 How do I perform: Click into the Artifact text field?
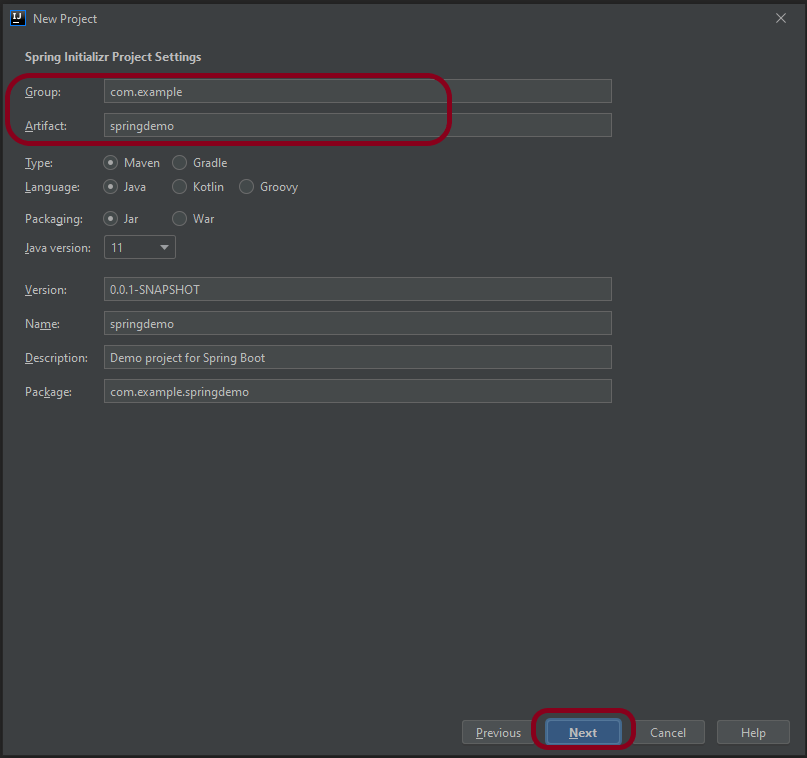click(x=357, y=126)
